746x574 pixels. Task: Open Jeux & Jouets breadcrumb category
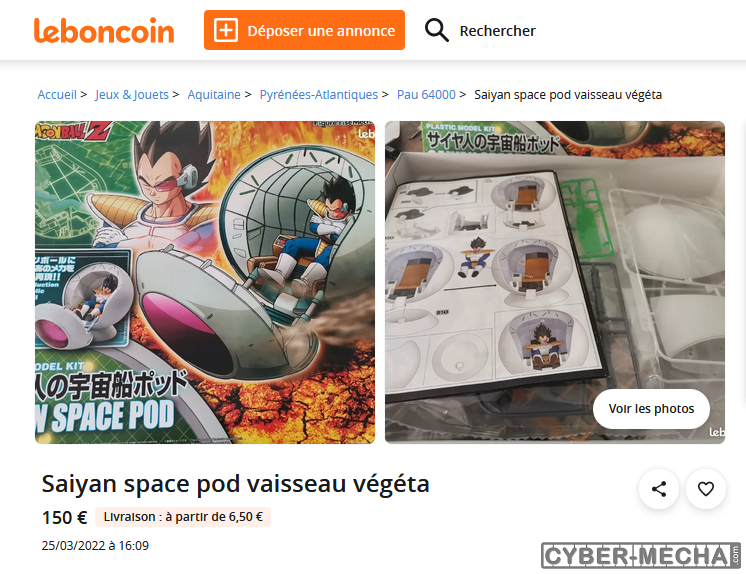[132, 95]
